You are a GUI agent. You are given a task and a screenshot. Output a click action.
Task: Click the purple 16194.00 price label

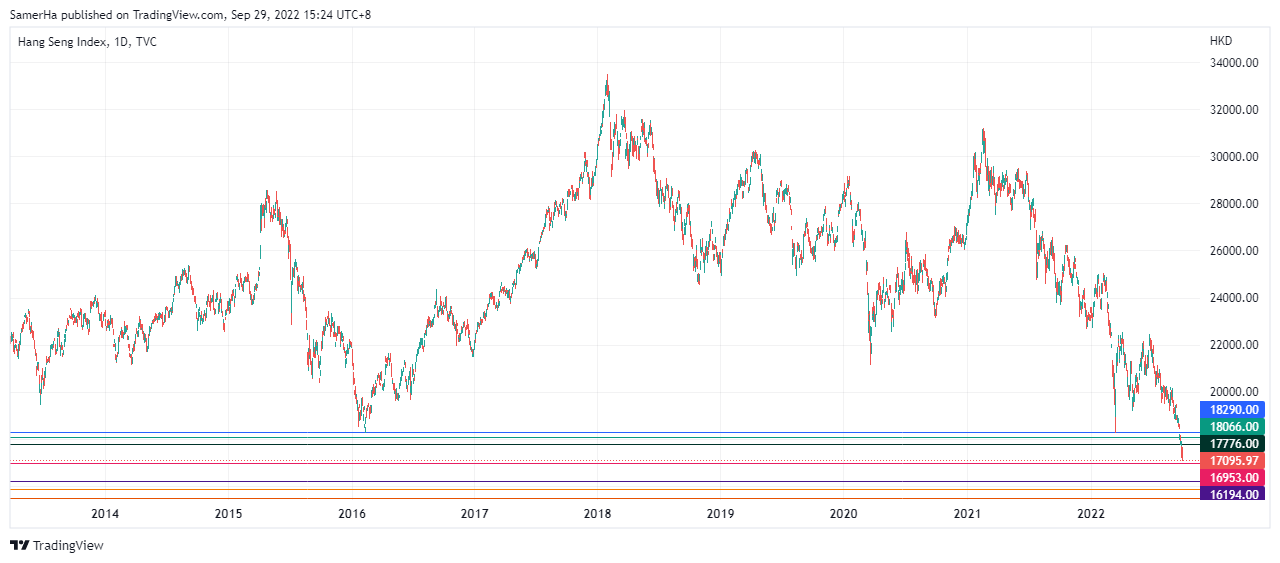(x=1236, y=494)
